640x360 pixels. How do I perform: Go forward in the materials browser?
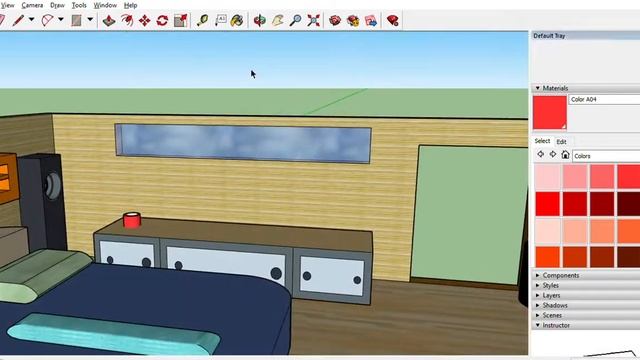553,154
